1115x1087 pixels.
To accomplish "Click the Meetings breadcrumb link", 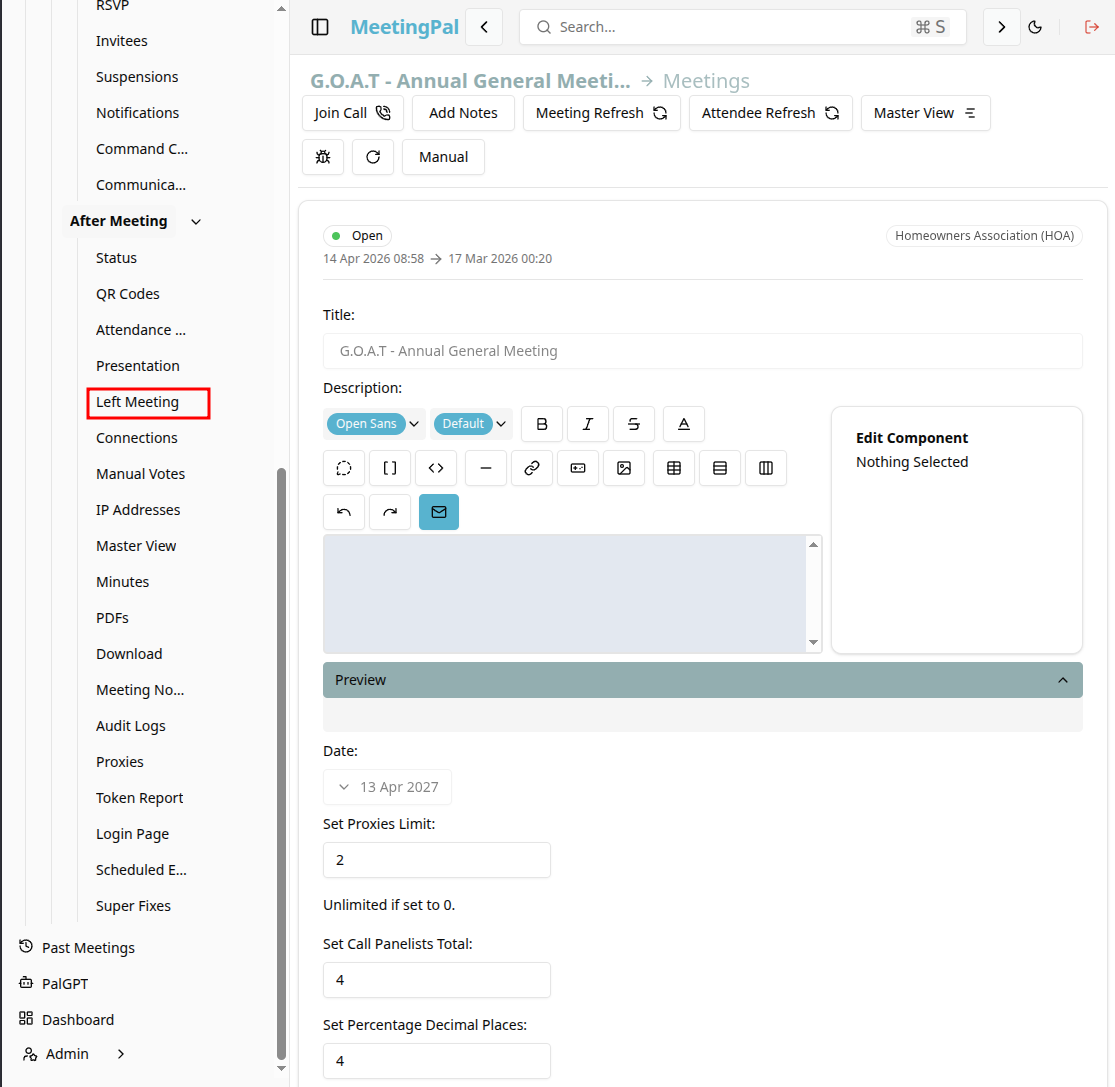I will 706,81.
